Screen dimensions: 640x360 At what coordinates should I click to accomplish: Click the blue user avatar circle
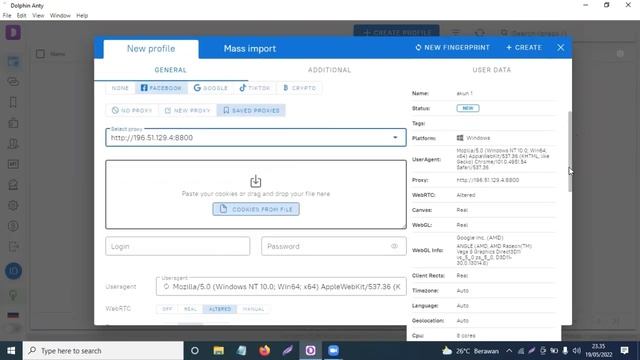13,271
